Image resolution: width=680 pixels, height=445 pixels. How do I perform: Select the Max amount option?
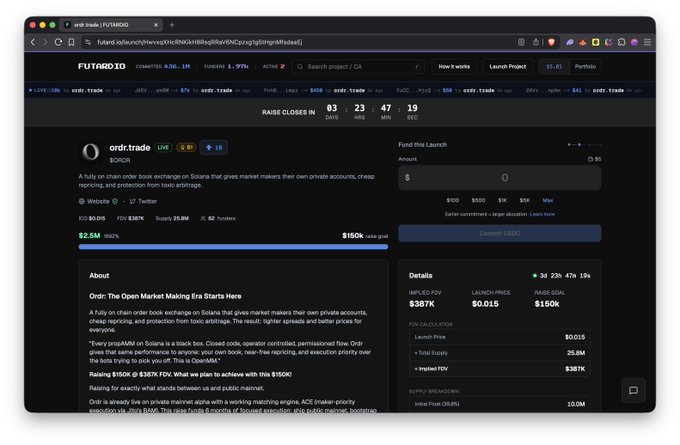tap(547, 200)
